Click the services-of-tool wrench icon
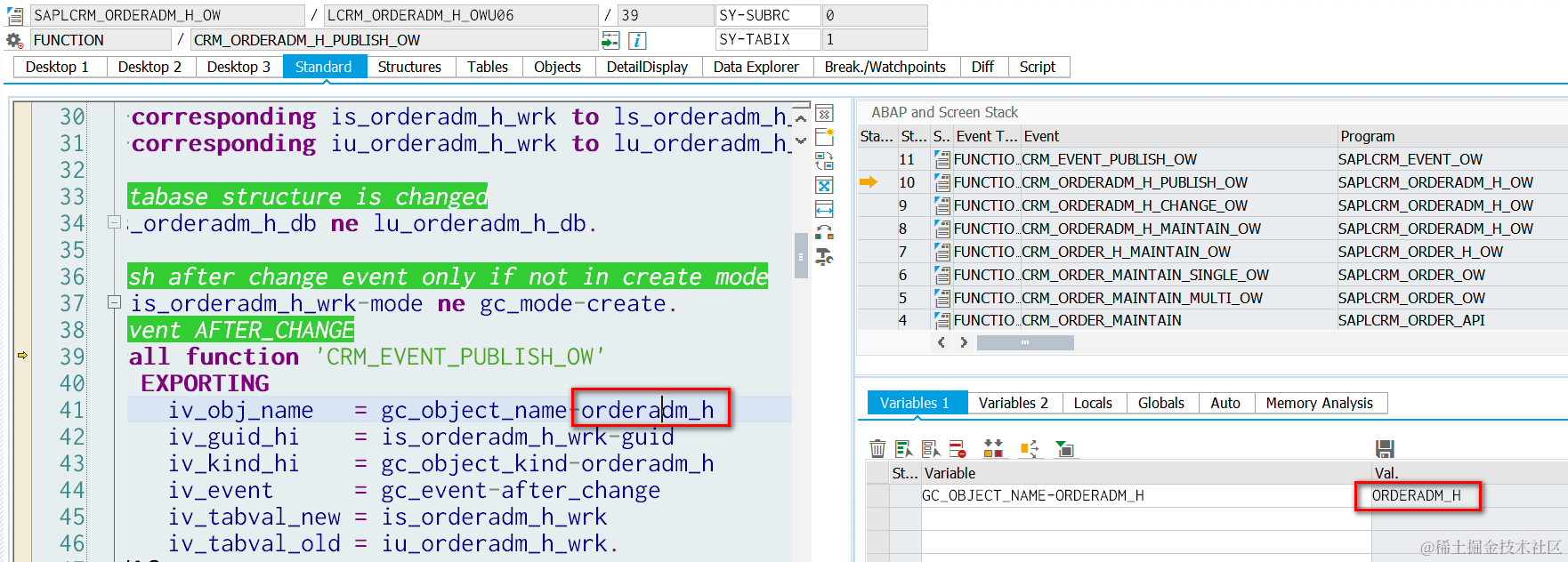The image size is (1568, 562). [x=824, y=257]
